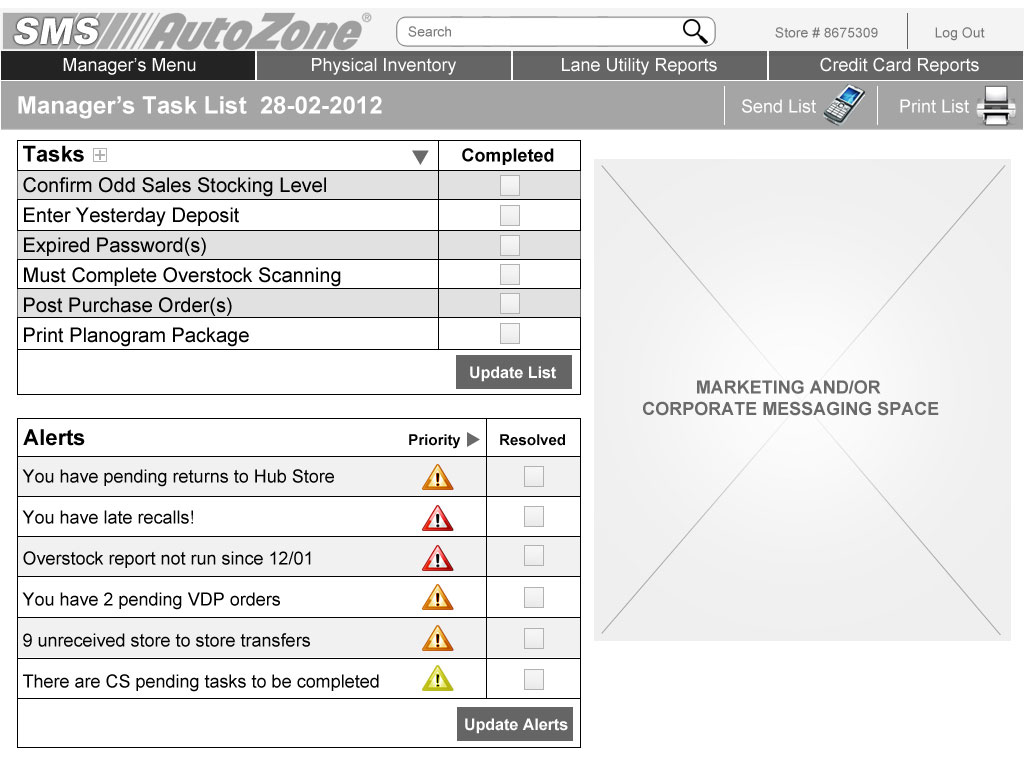Check Completed box for Print Planogram Package
Image resolution: width=1024 pixels, height=768 pixels.
(x=510, y=334)
